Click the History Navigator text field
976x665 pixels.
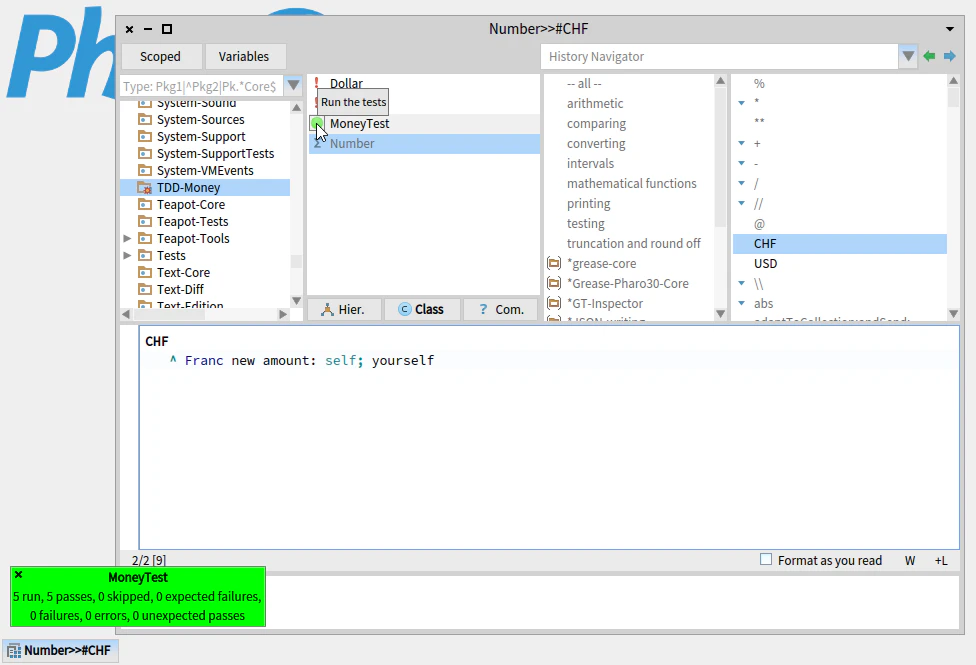pos(720,57)
